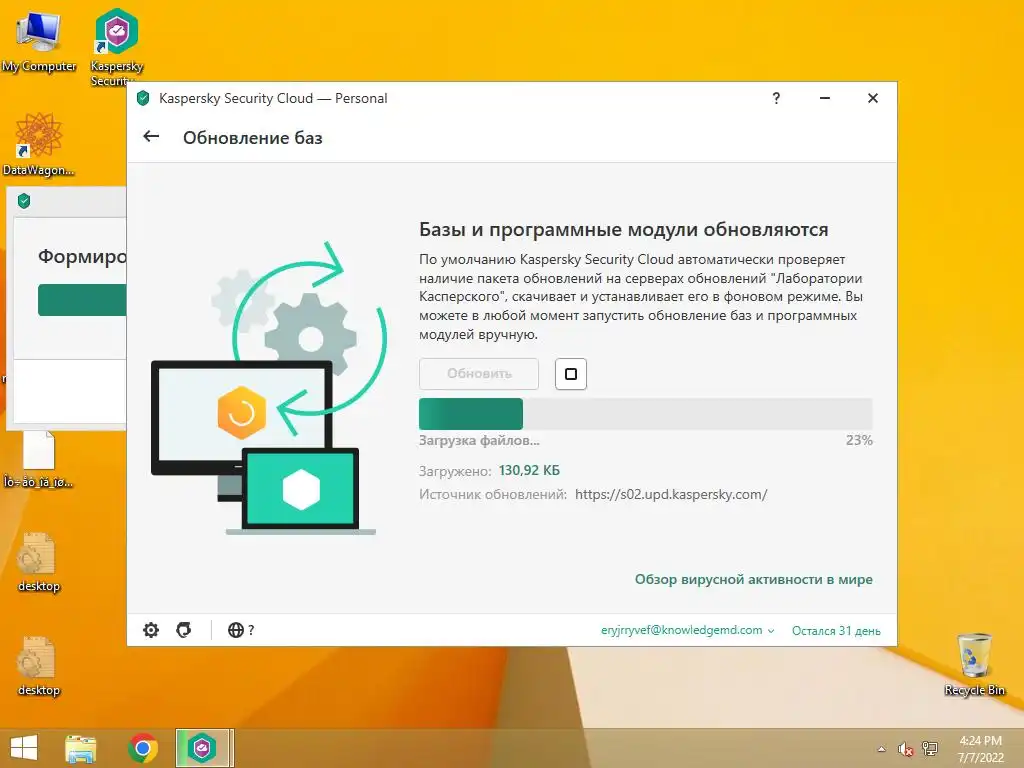
Task: Click the Обновление баз page title
Action: coord(253,138)
